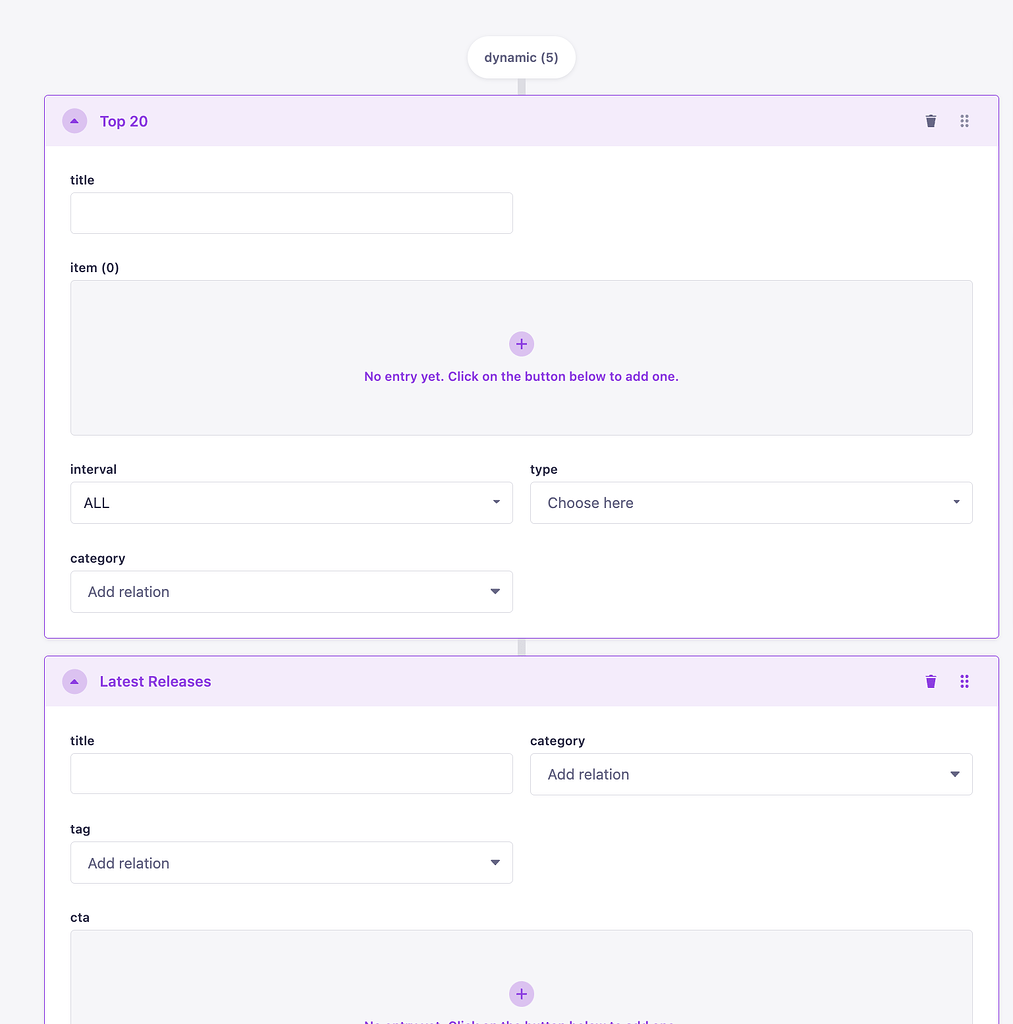The image size is (1013, 1024).
Task: Click the title field under Latest Releases
Action: click(x=291, y=773)
